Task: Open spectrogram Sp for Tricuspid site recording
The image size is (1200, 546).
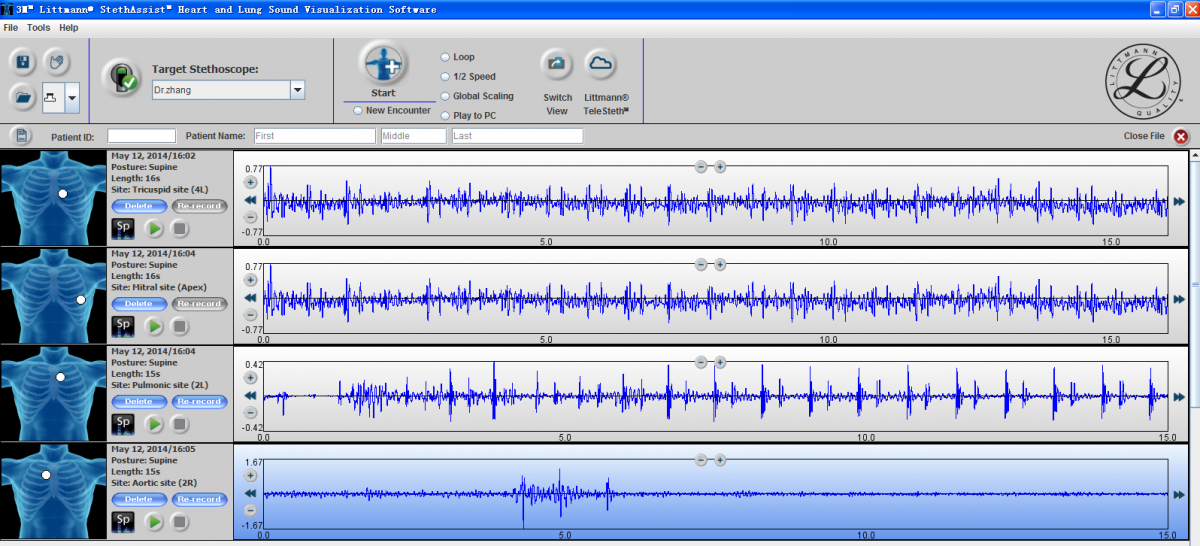Action: [x=122, y=228]
